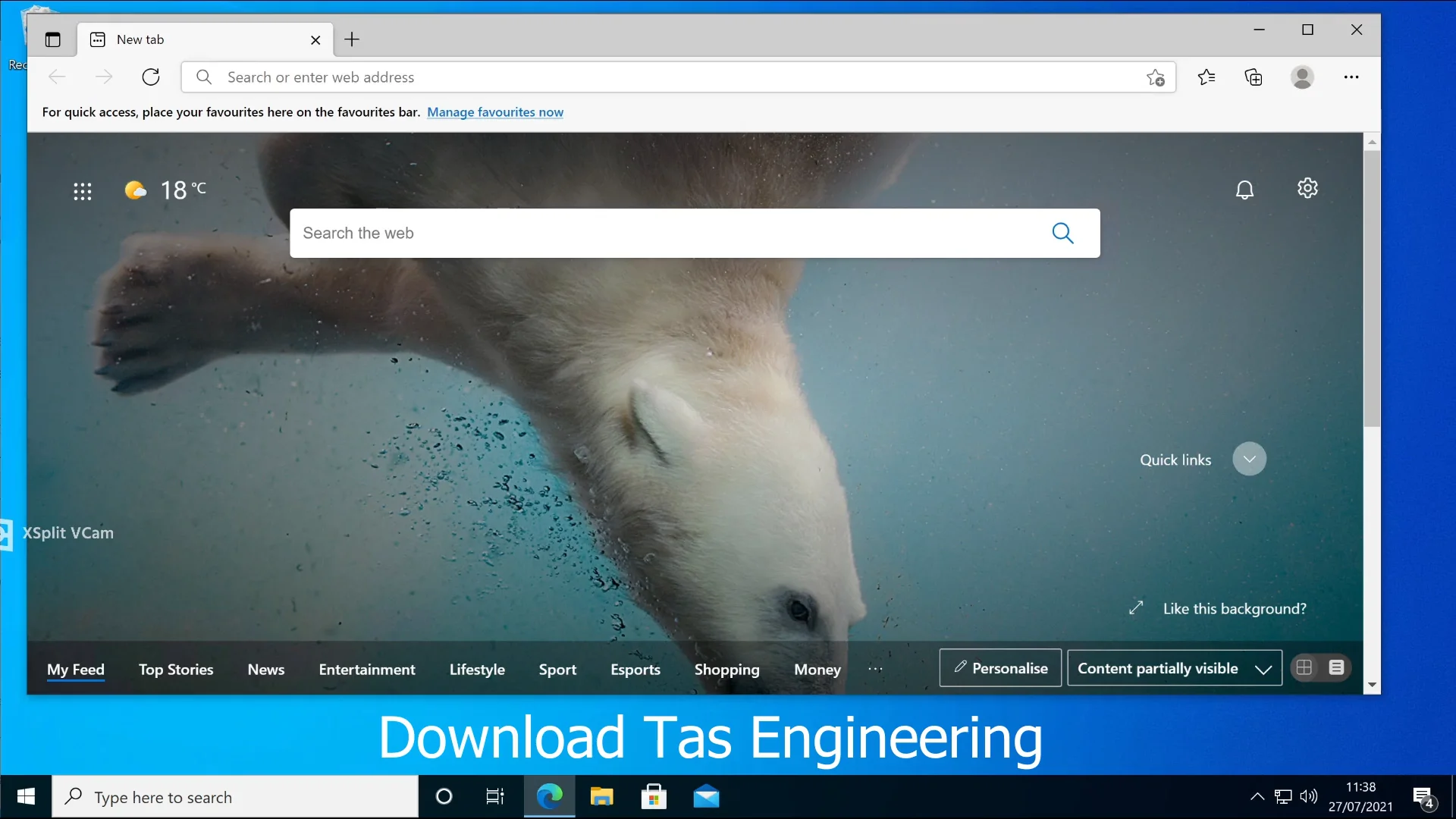The height and width of the screenshot is (819, 1456).
Task: Reload the page with the refresh icon
Action: [151, 77]
